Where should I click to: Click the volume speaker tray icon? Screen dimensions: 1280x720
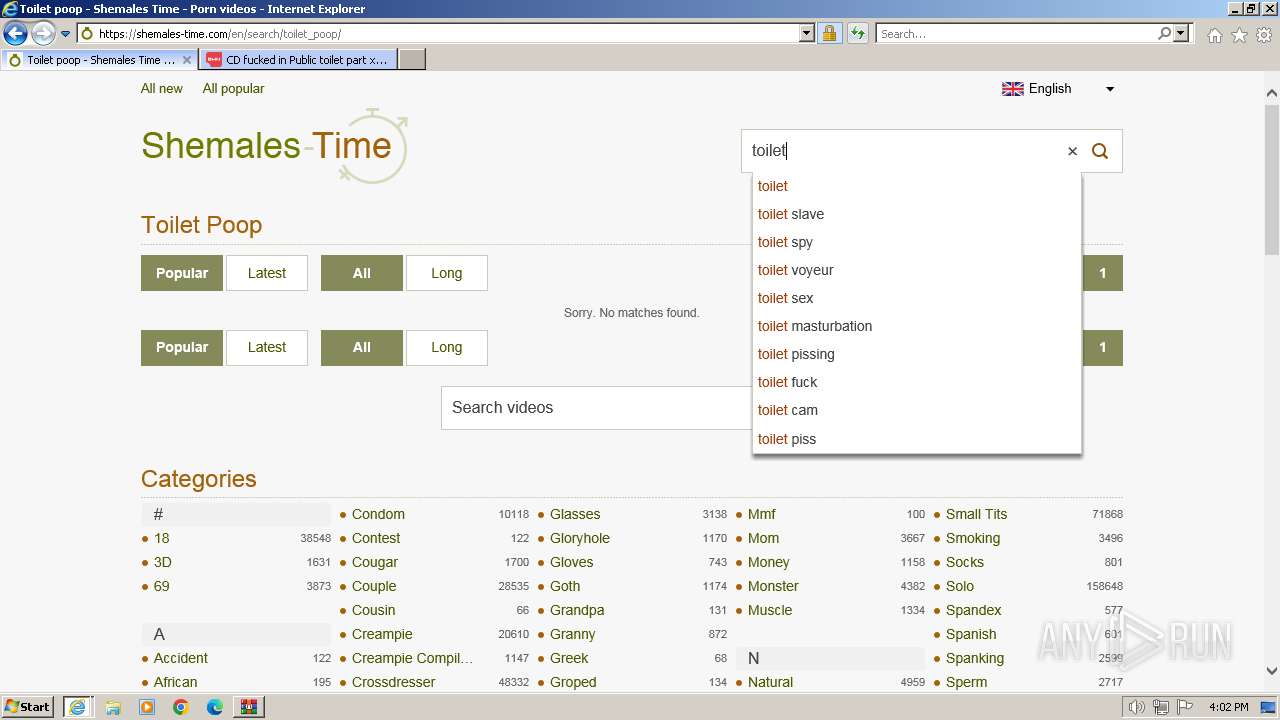point(1137,707)
